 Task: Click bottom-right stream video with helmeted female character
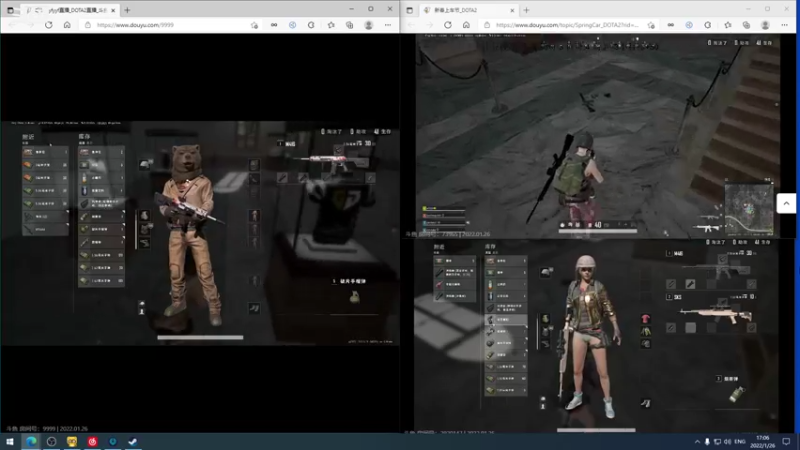597,337
